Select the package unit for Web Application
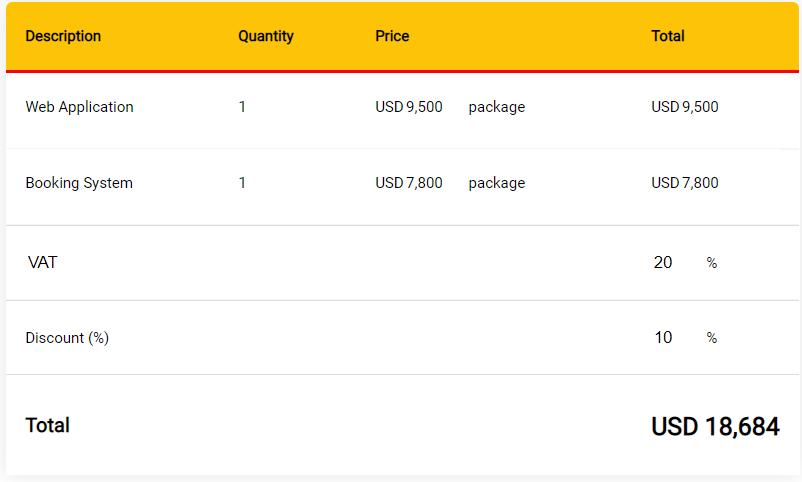Viewport: 802px width, 482px height. point(497,107)
